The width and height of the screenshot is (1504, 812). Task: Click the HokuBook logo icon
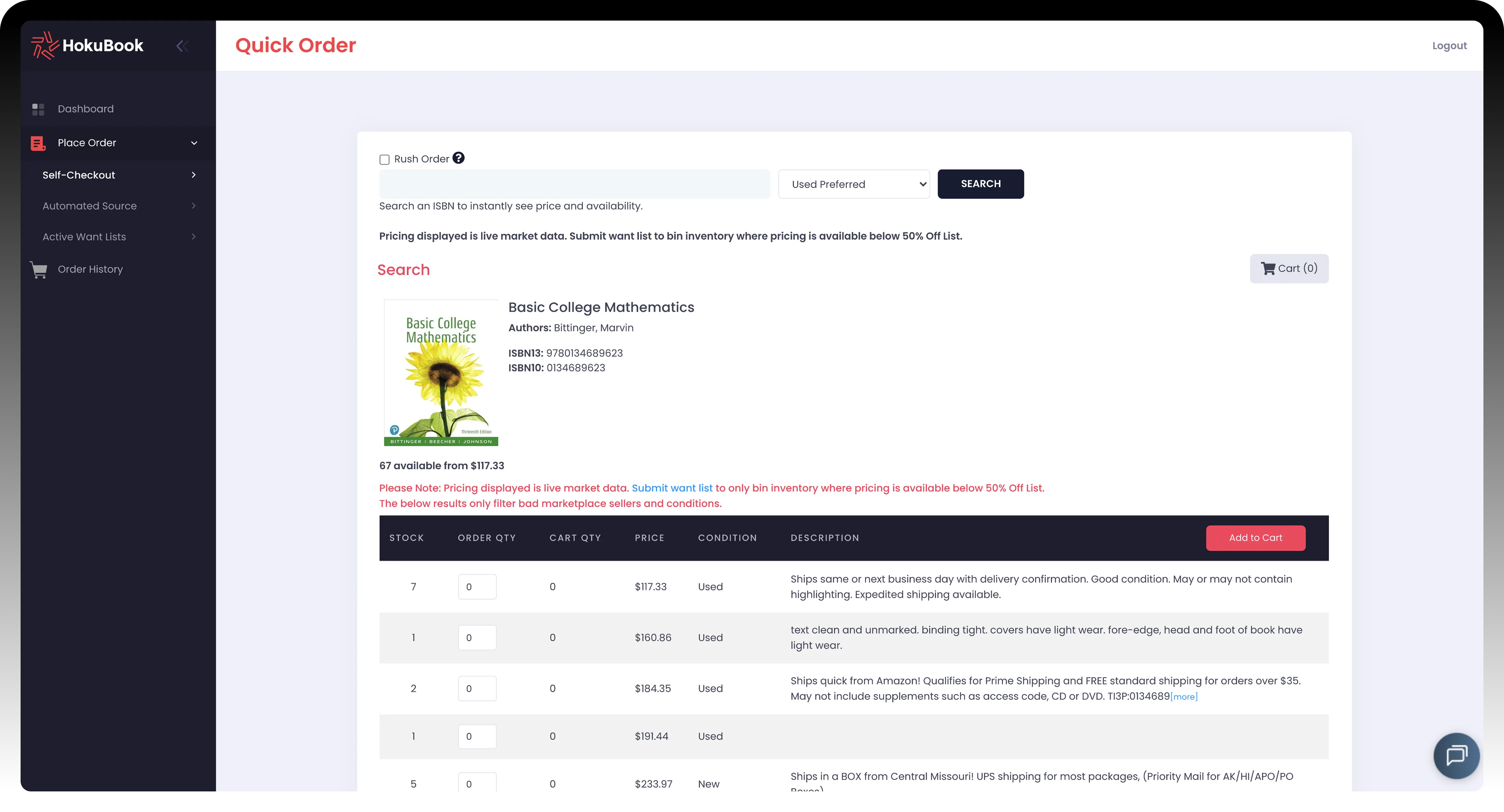44,46
